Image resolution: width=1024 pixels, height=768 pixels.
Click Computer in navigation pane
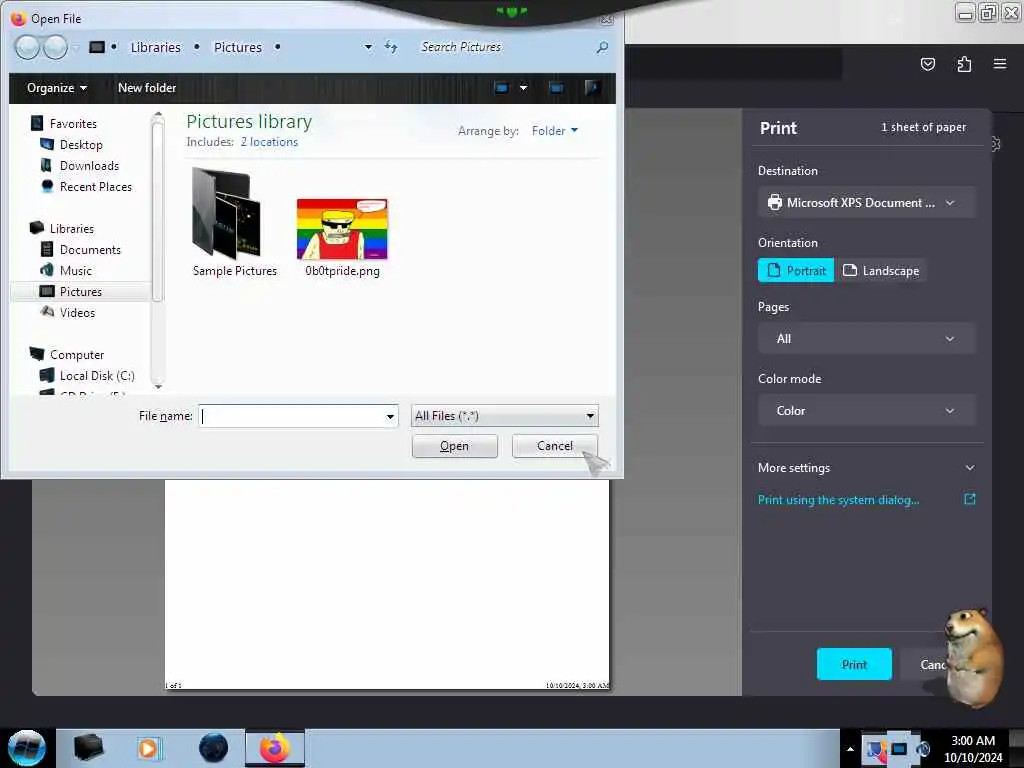click(x=77, y=355)
